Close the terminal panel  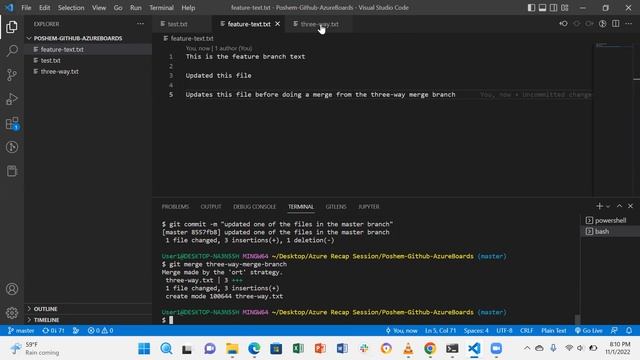pyautogui.click(x=630, y=206)
